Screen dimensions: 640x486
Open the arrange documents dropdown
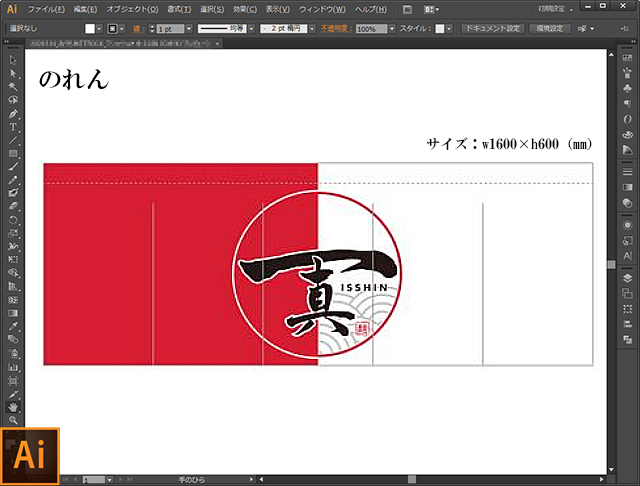click(x=431, y=9)
